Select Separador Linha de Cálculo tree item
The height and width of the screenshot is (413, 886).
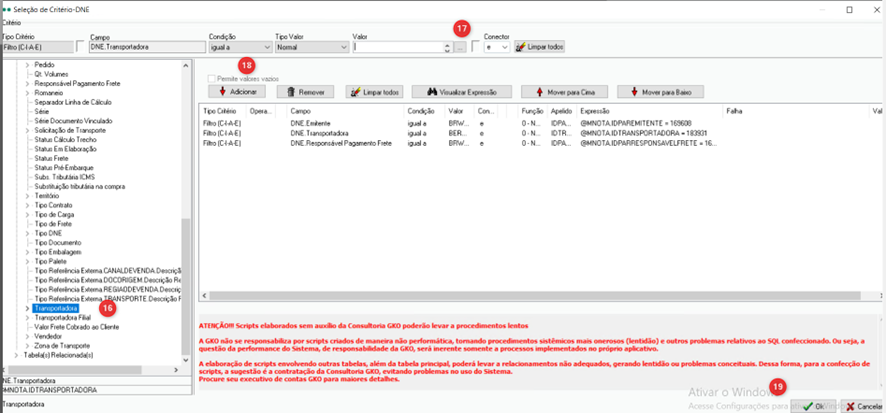73,102
